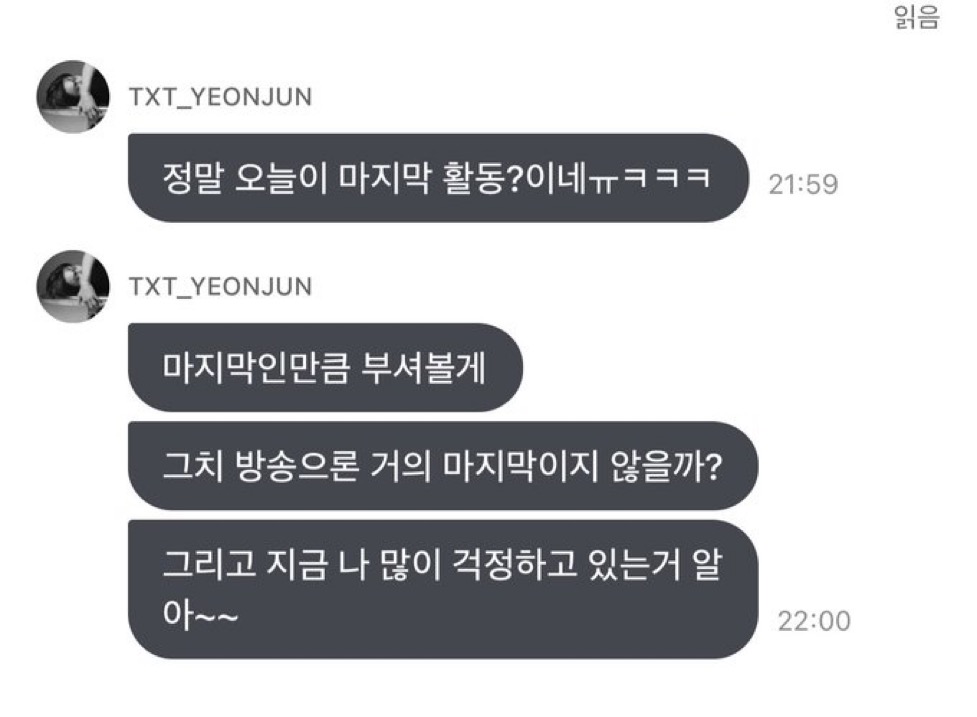Select the bubble '그치 방송으론 거의 마지막이지 않을까?'
Screen dimensions: 977x717
click(443, 466)
